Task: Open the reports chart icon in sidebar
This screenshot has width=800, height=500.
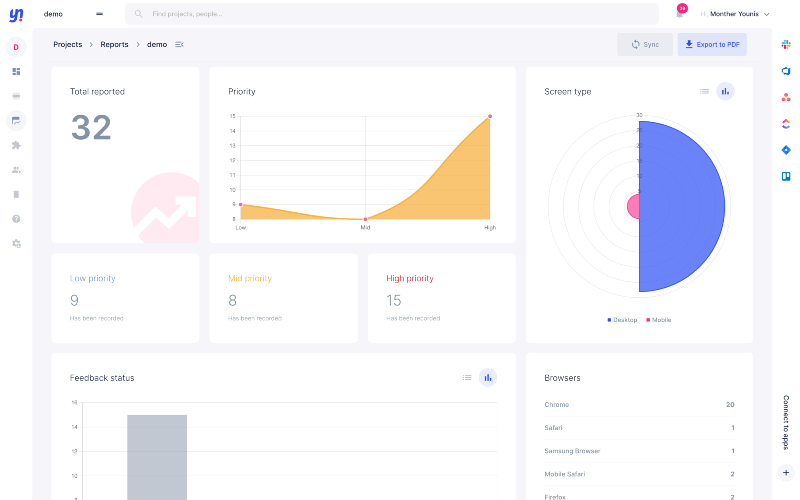Action: tap(16, 121)
